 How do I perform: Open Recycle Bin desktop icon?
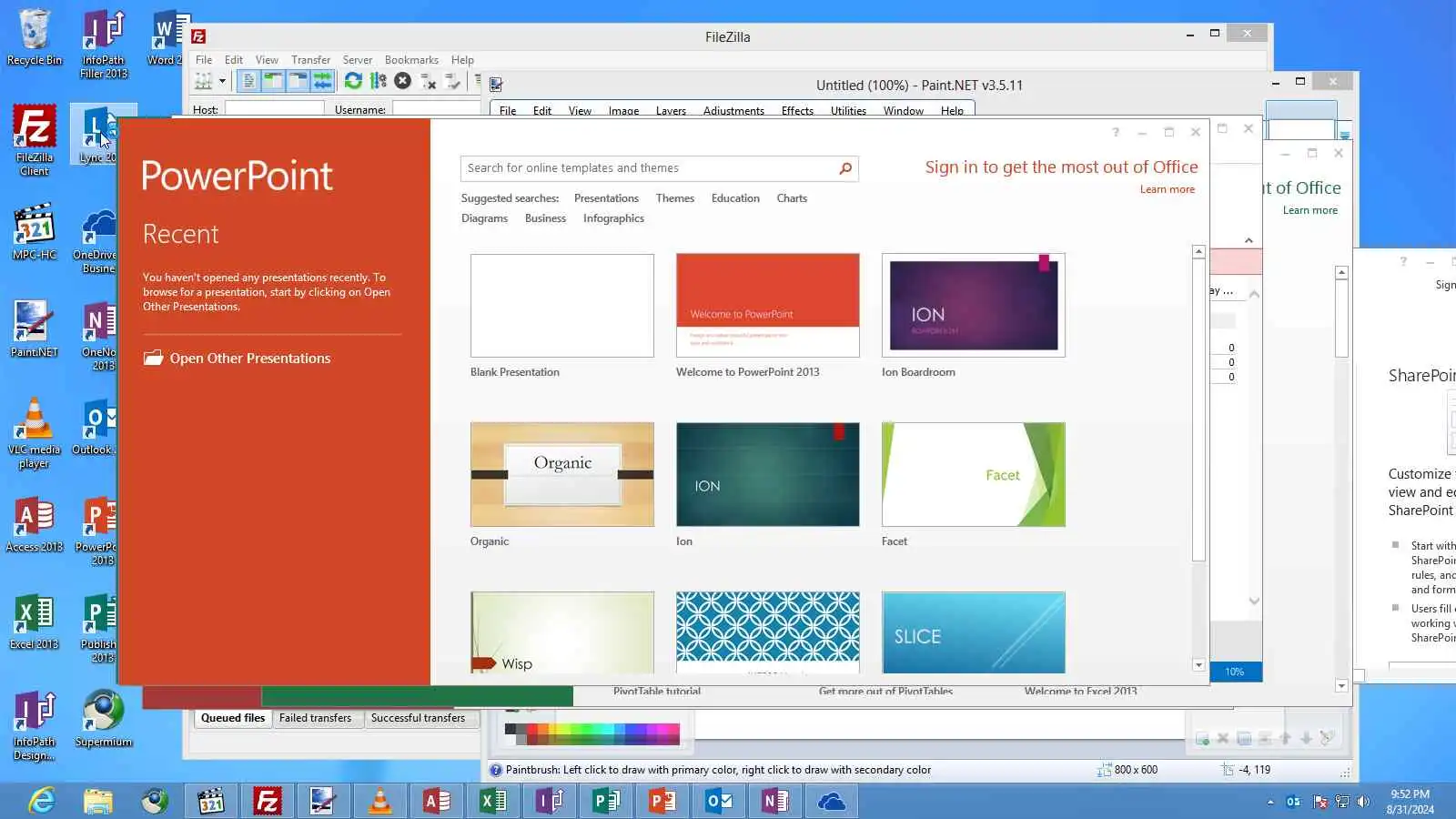(35, 37)
